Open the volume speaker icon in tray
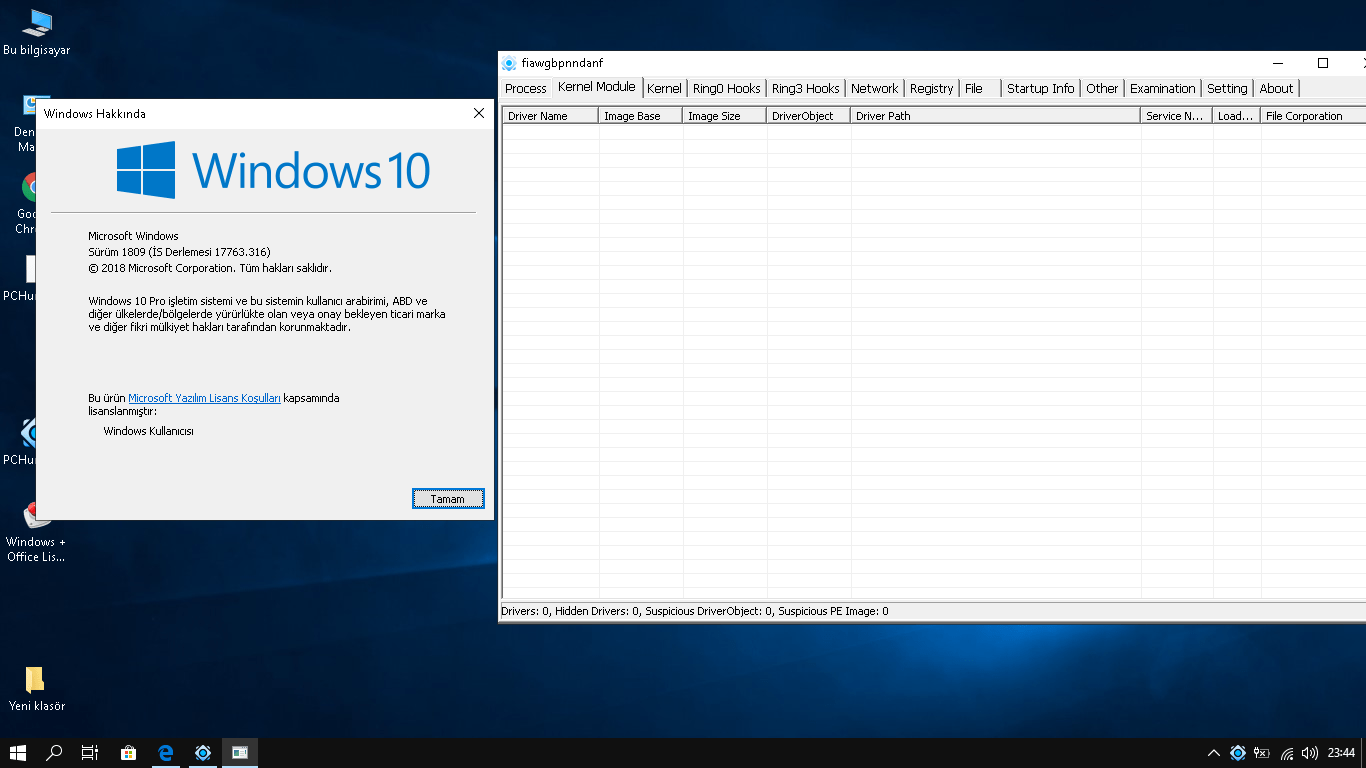Screen dimensions: 1366x768 pos(1310,753)
